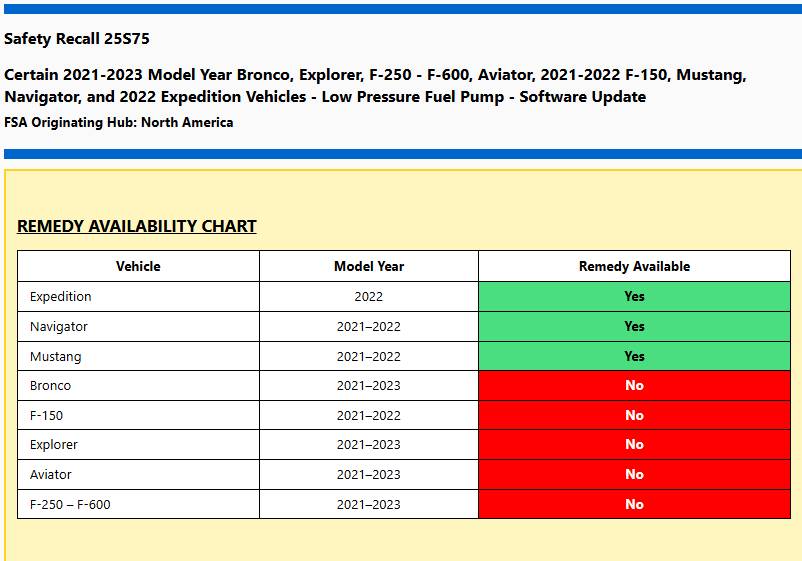
Task: Click the F-250 – F-600 row model year
Action: tap(369, 505)
